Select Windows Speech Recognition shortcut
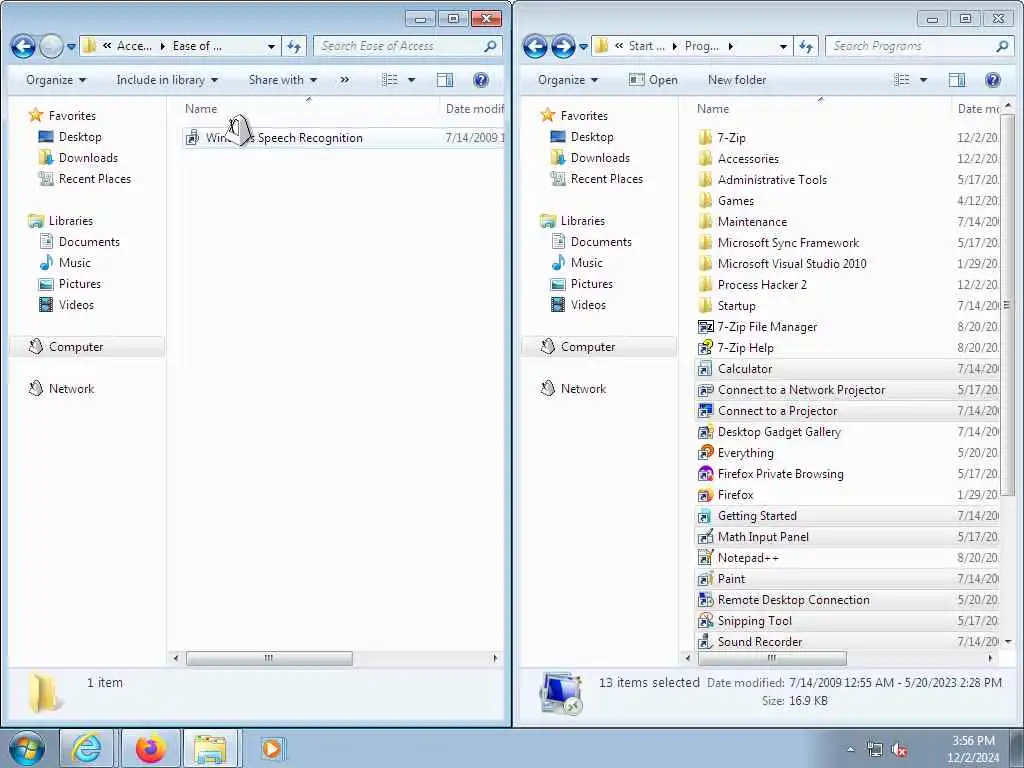The height and width of the screenshot is (768, 1024). pyautogui.click(x=343, y=138)
